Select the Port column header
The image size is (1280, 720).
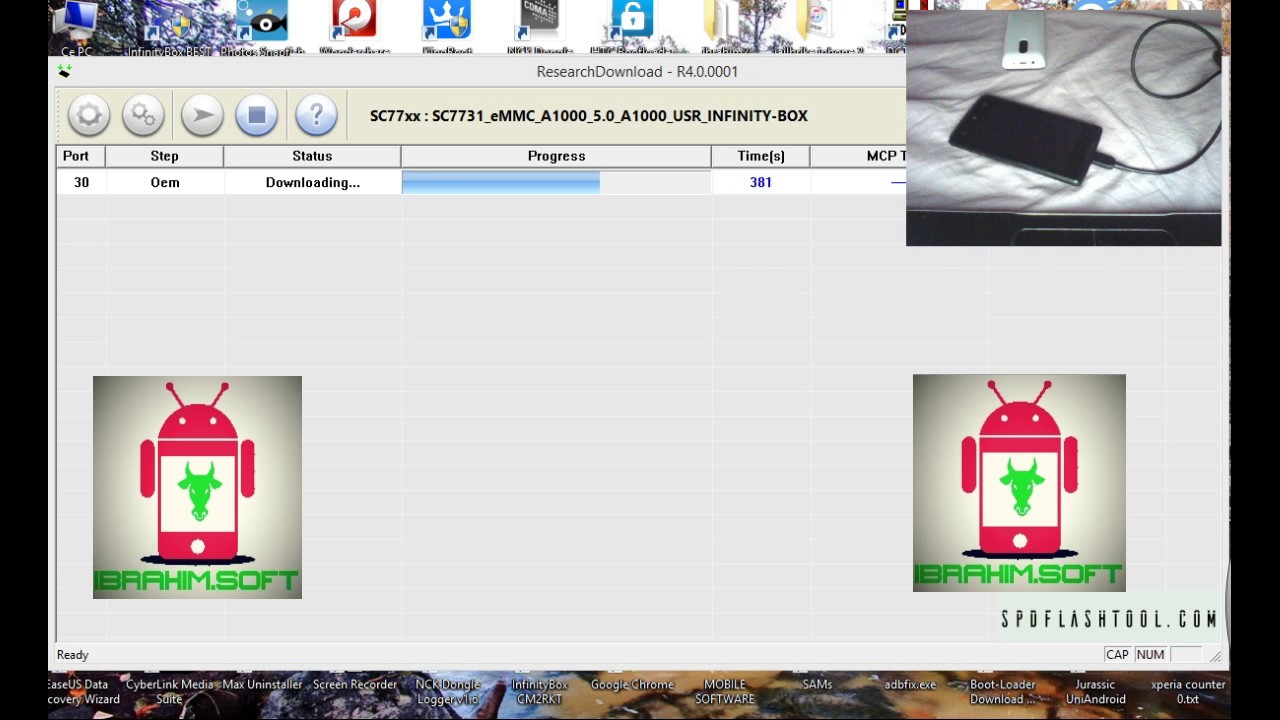click(80, 156)
